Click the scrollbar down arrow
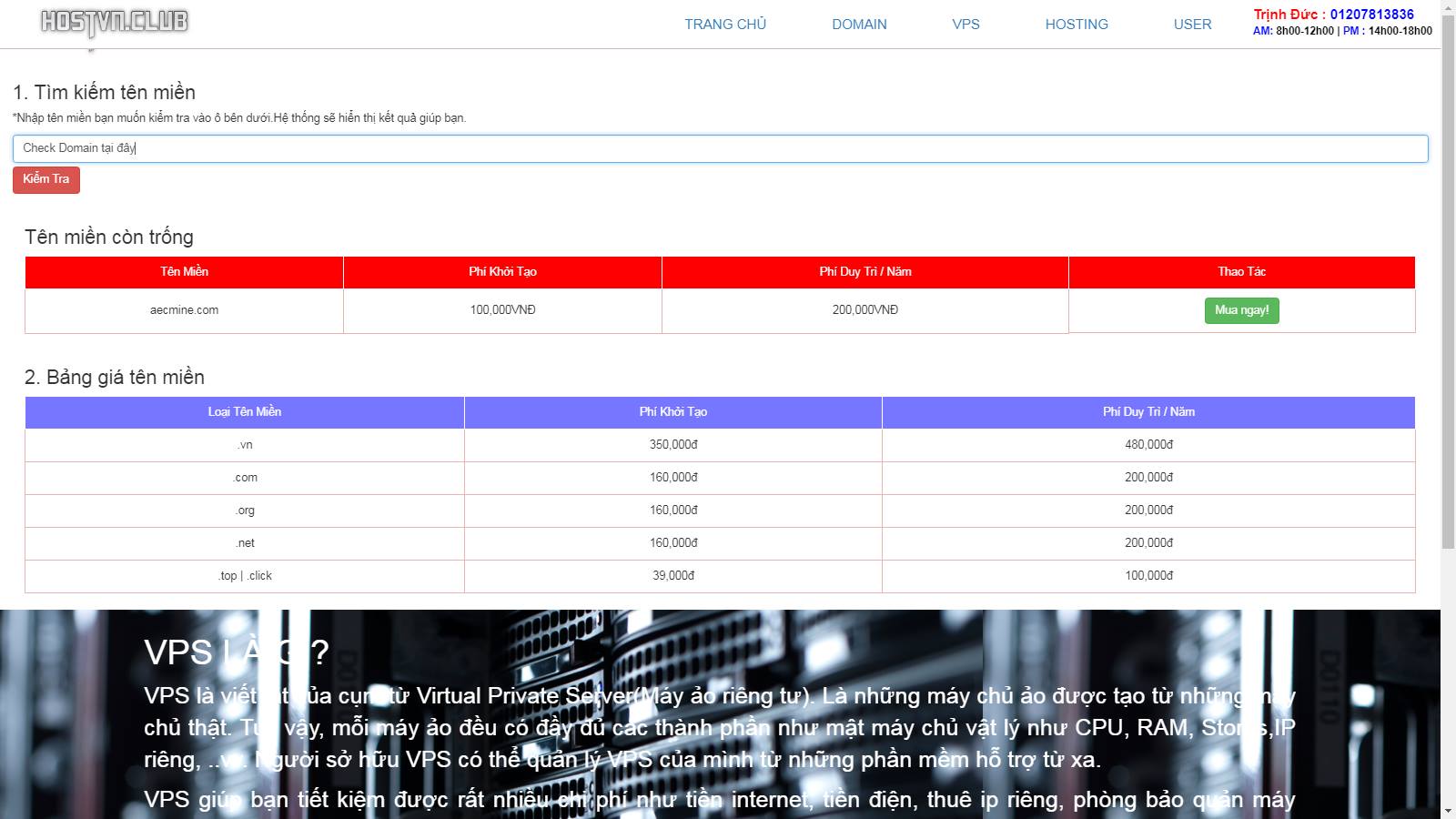 (x=1448, y=811)
